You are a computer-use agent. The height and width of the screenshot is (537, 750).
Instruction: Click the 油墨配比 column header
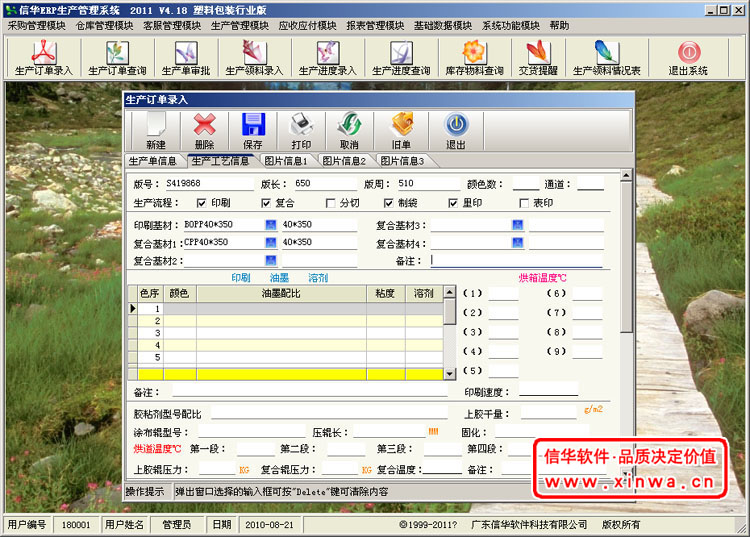[x=281, y=294]
